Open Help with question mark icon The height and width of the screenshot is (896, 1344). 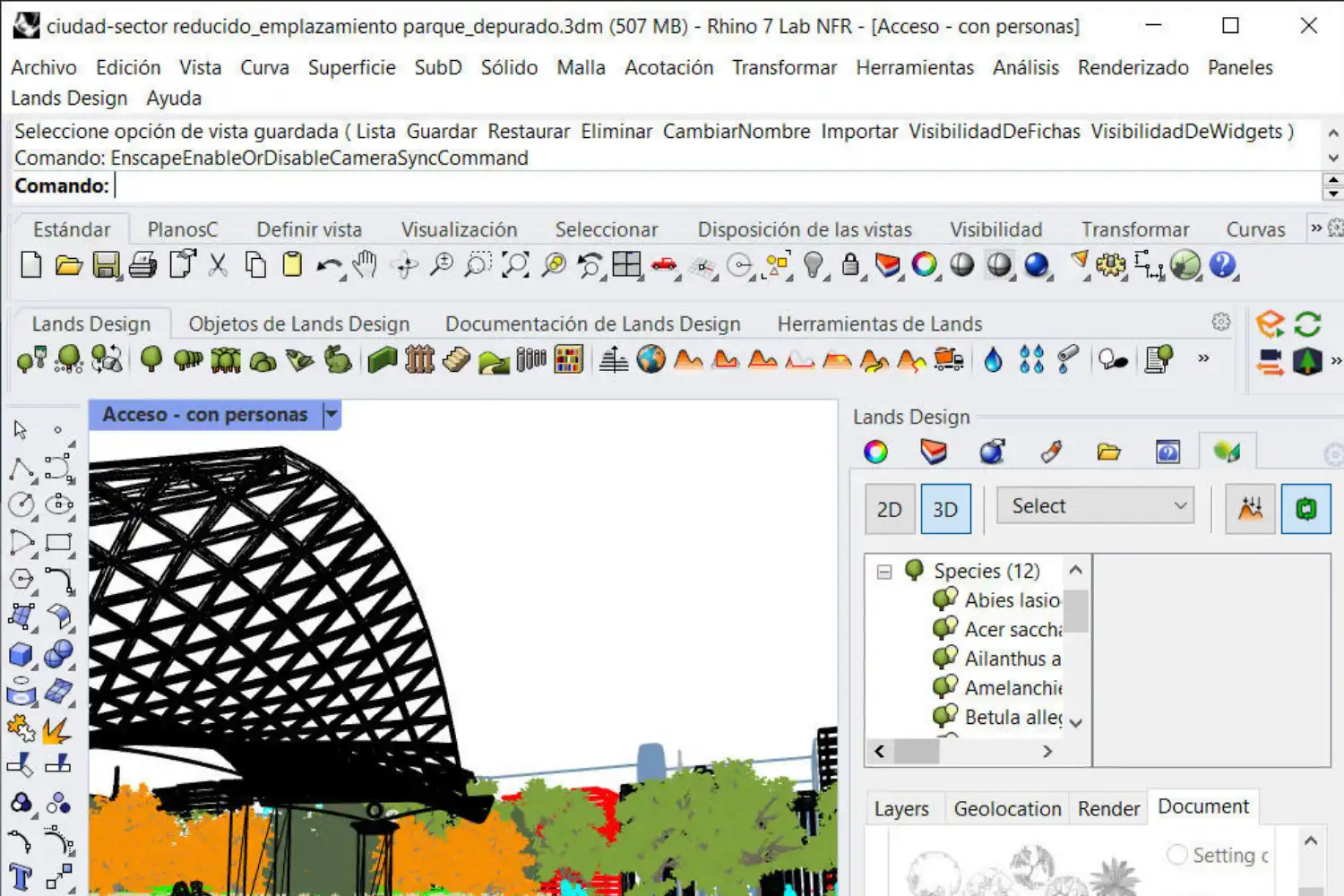[x=1222, y=265]
